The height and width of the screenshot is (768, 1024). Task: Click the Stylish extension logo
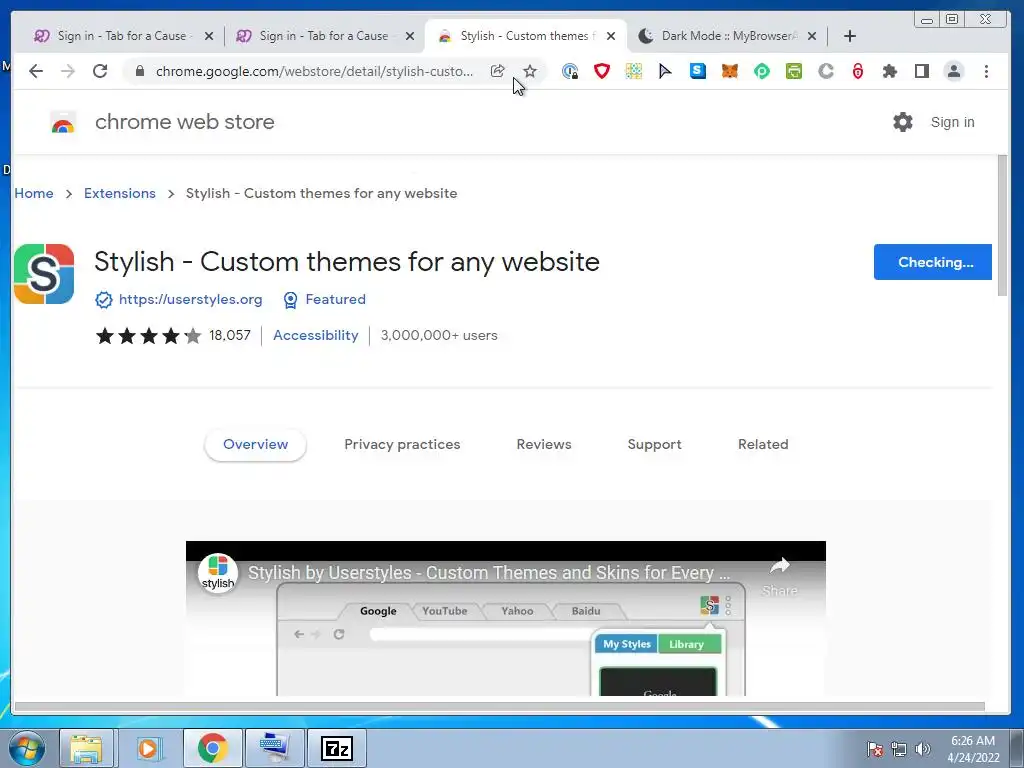[x=44, y=274]
